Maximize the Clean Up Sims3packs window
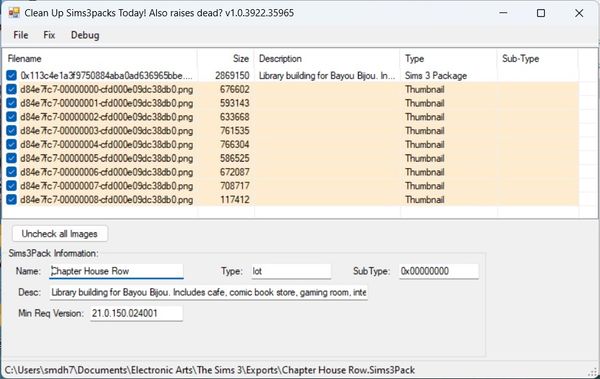The height and width of the screenshot is (379, 600). tap(541, 13)
